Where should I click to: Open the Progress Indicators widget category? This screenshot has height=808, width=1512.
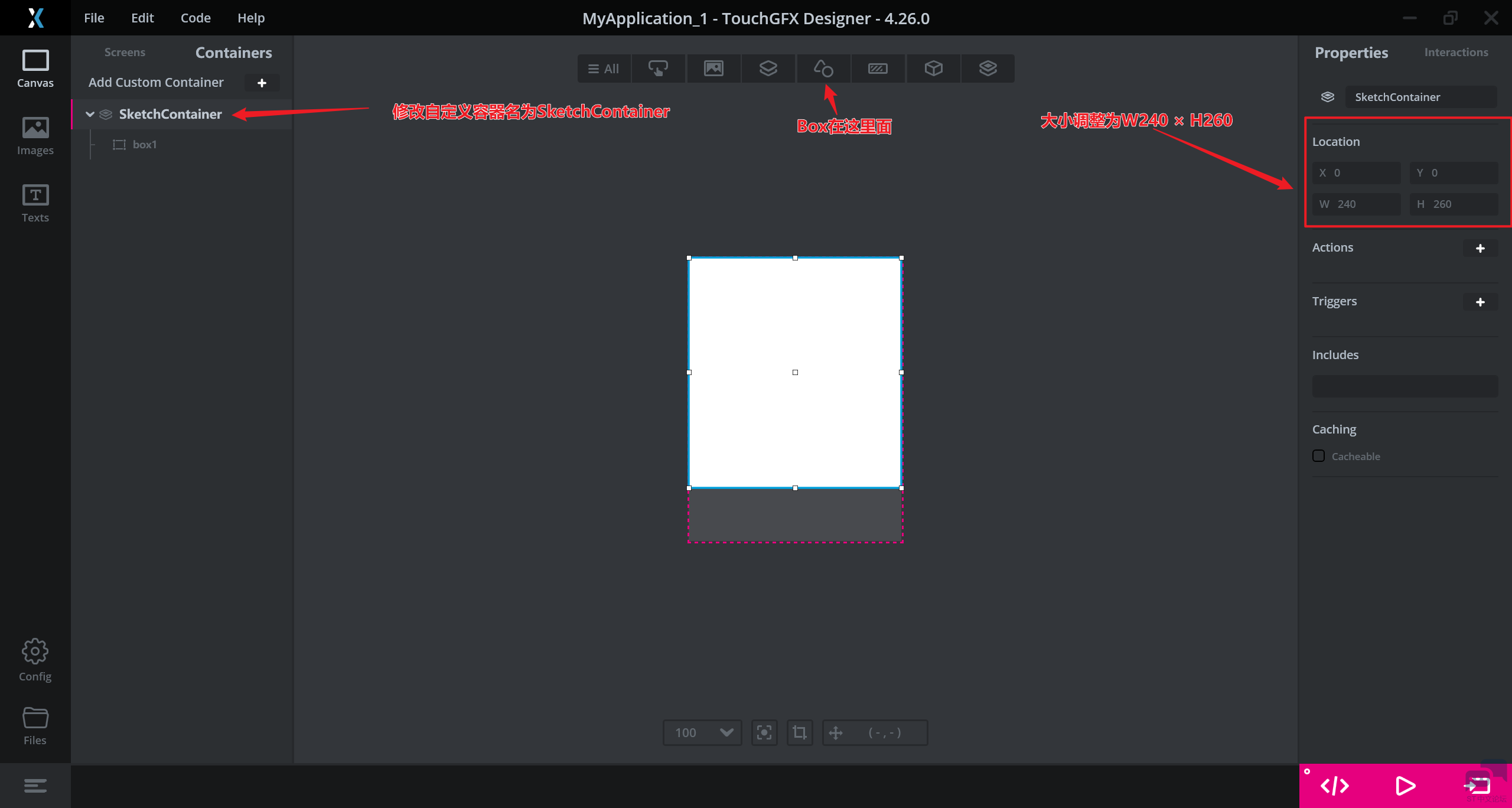pos(878,69)
